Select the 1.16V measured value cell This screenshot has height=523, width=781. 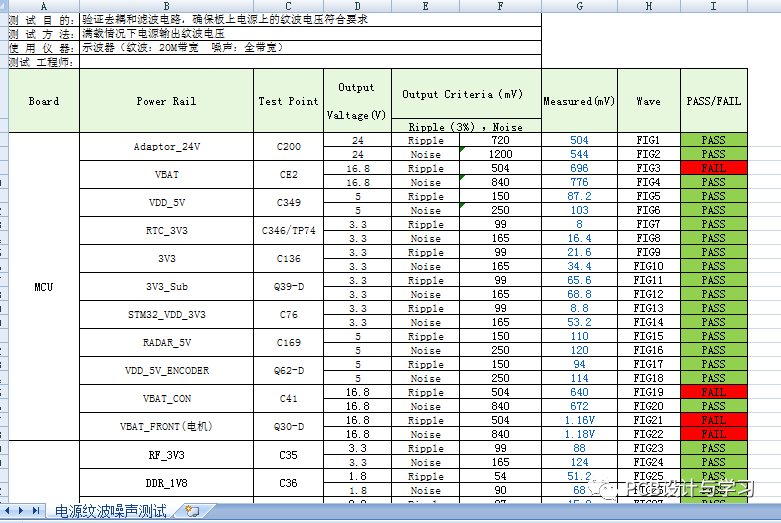(x=579, y=420)
